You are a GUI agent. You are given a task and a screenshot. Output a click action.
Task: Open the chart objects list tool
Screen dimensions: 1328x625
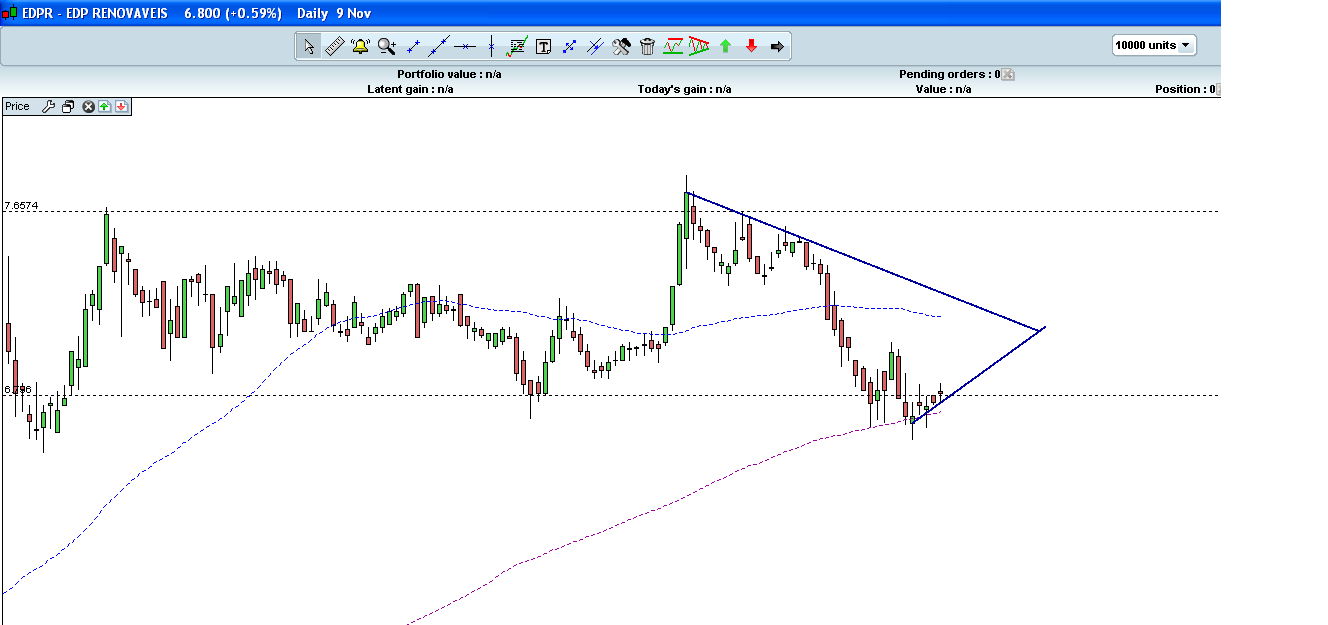click(x=517, y=46)
